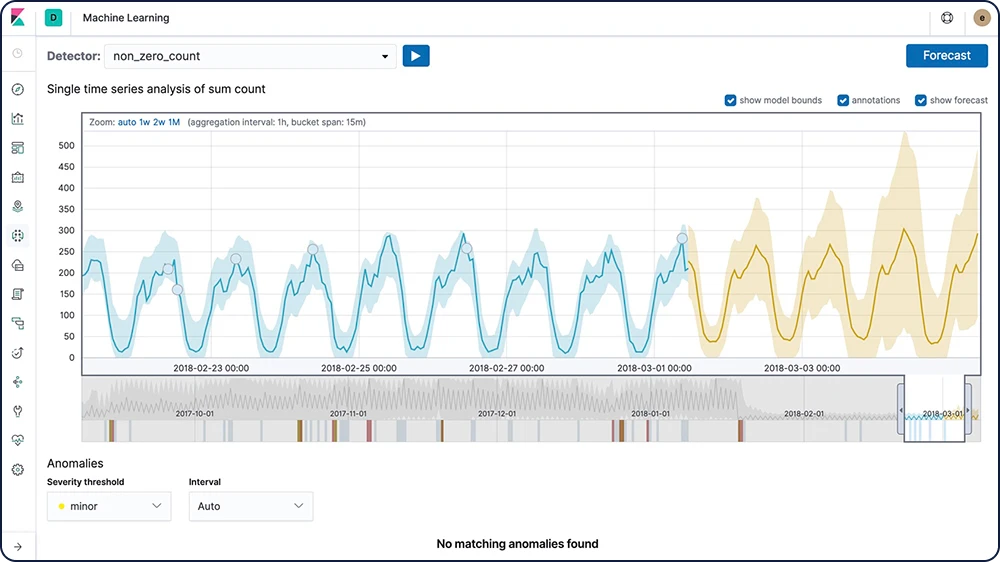Open Discover from the compass icon
Screen dimensions: 1000x562
pos(17,90)
